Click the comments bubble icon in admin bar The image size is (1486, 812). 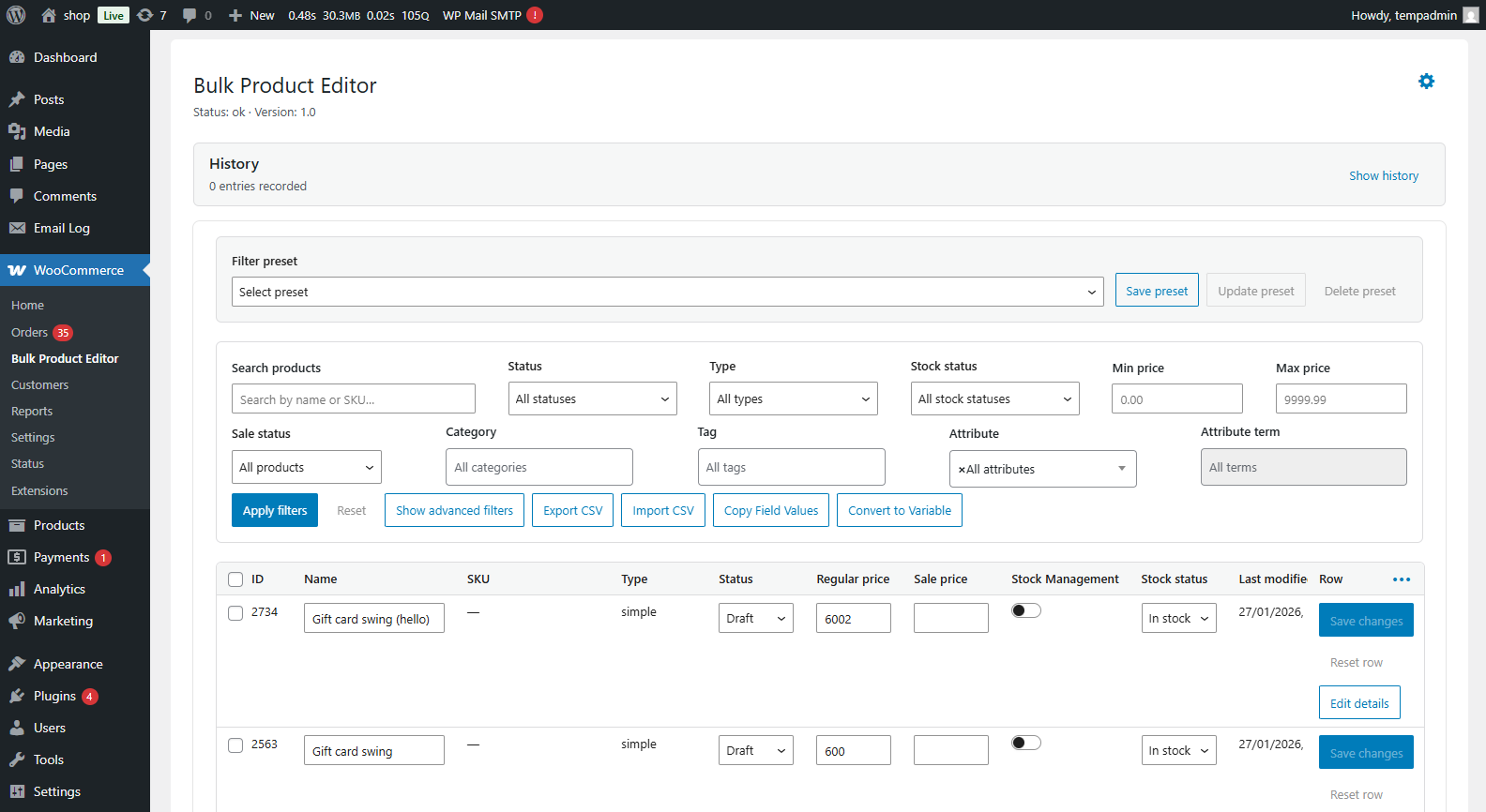(x=190, y=15)
